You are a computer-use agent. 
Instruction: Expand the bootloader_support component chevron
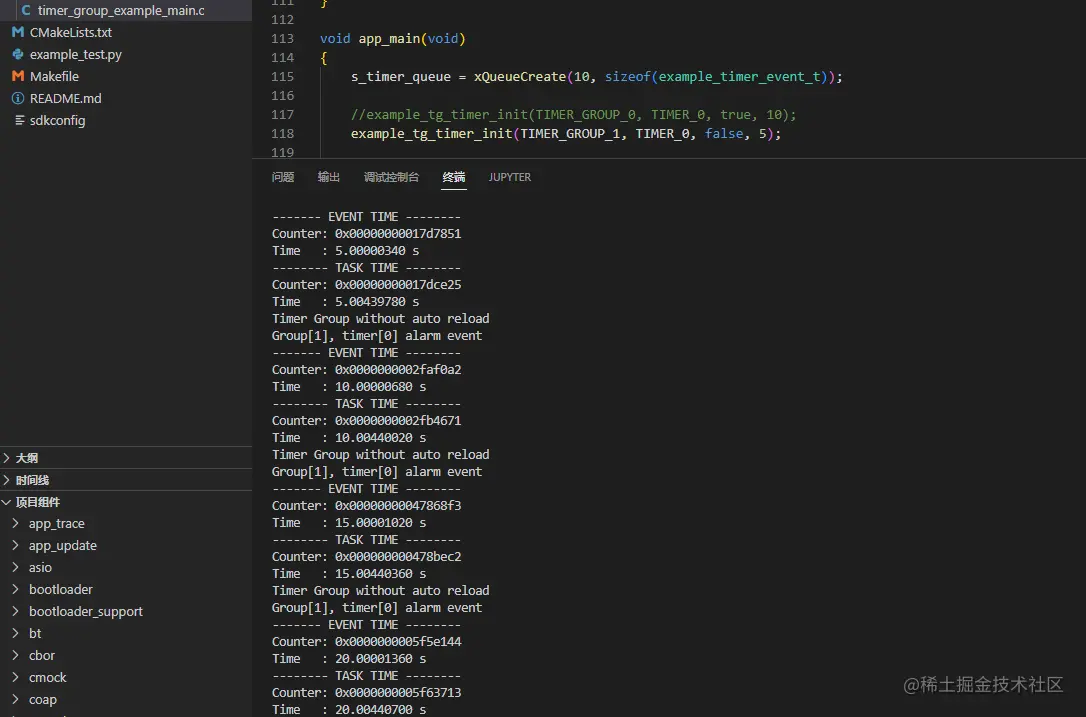pos(15,612)
